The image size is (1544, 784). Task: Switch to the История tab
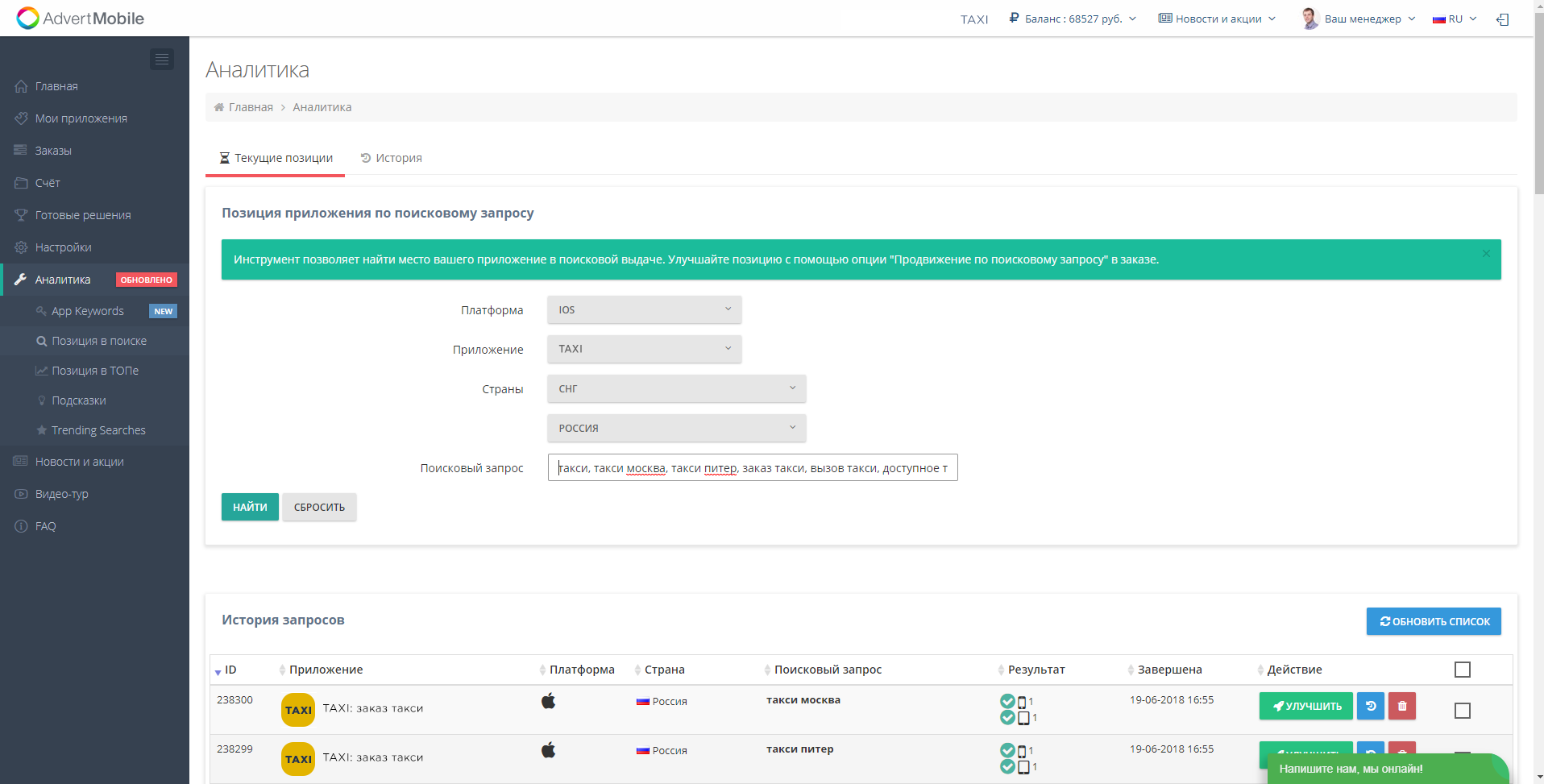pyautogui.click(x=392, y=158)
